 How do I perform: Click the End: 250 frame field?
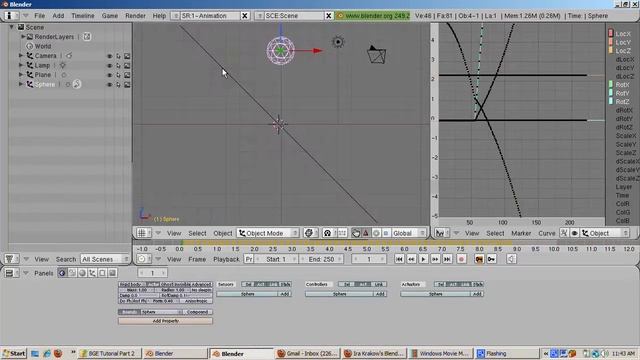(x=321, y=259)
